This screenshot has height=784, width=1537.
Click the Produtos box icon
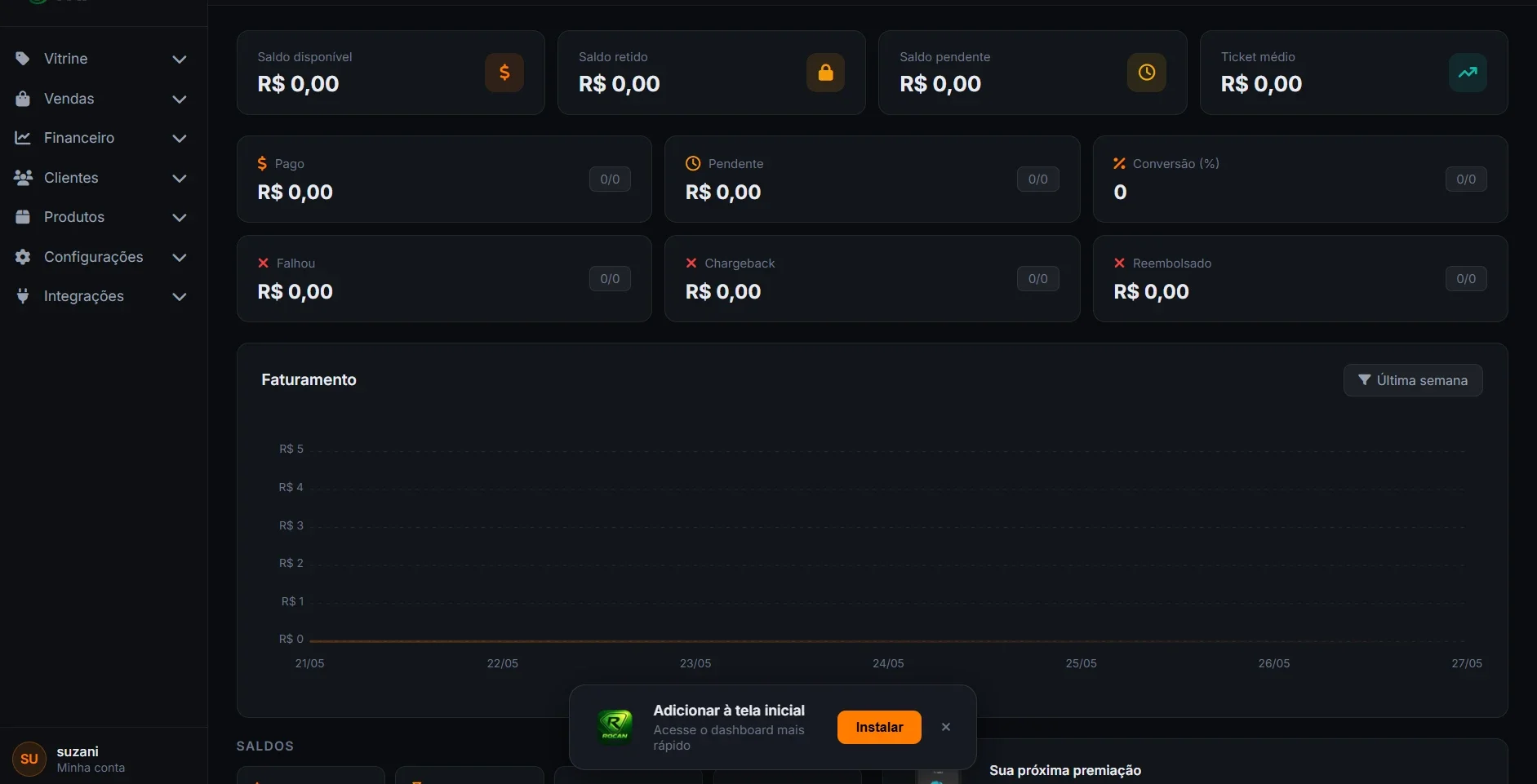click(23, 217)
